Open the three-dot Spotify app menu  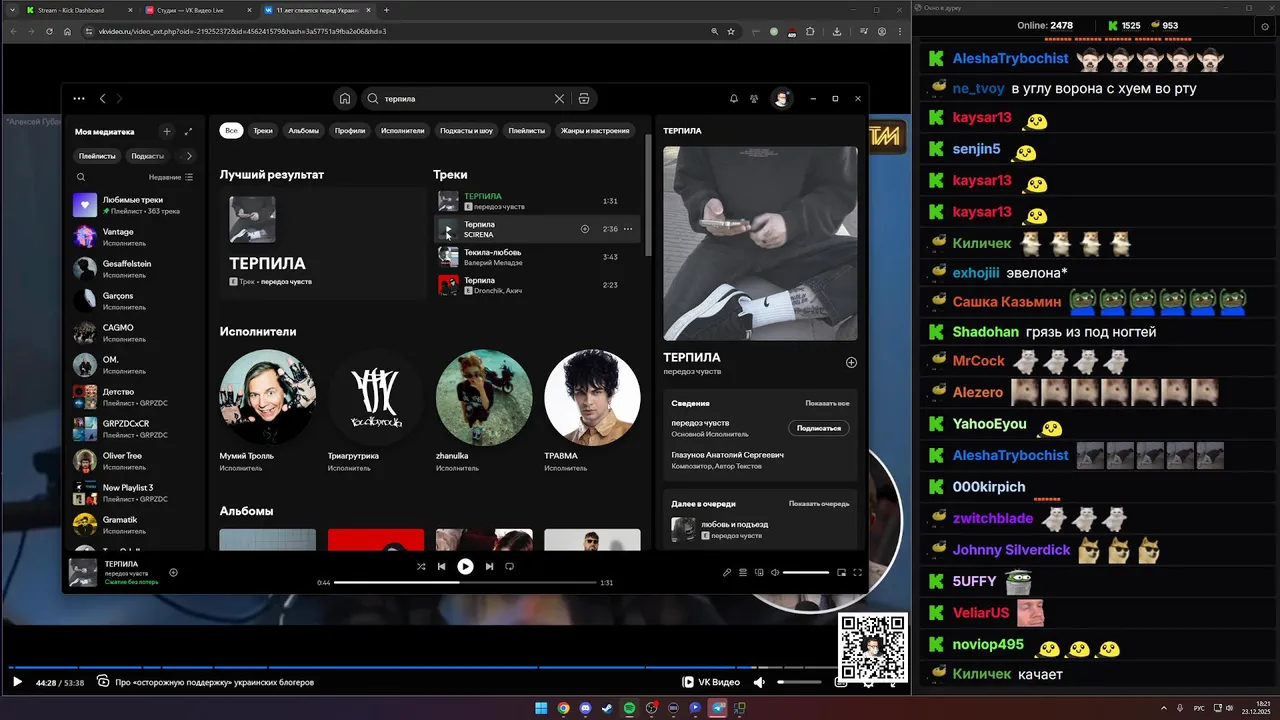point(79,99)
